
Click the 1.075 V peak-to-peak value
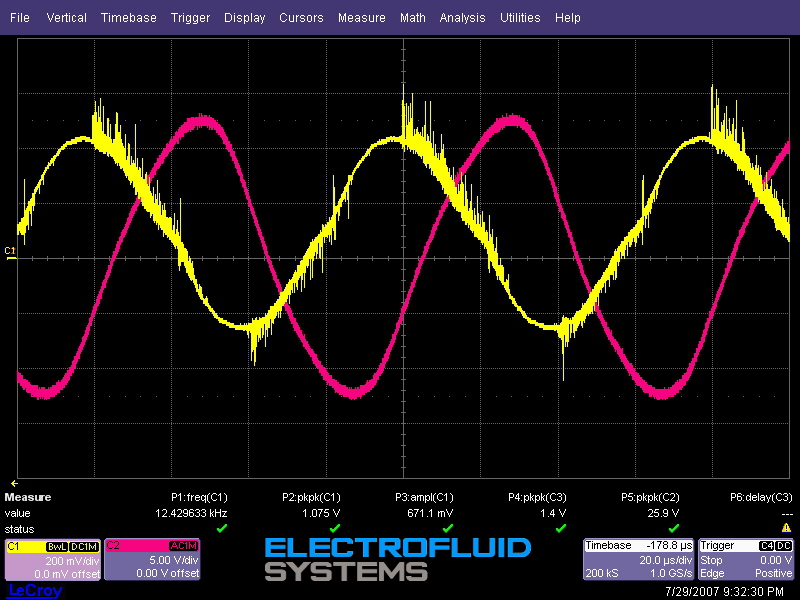[321, 513]
